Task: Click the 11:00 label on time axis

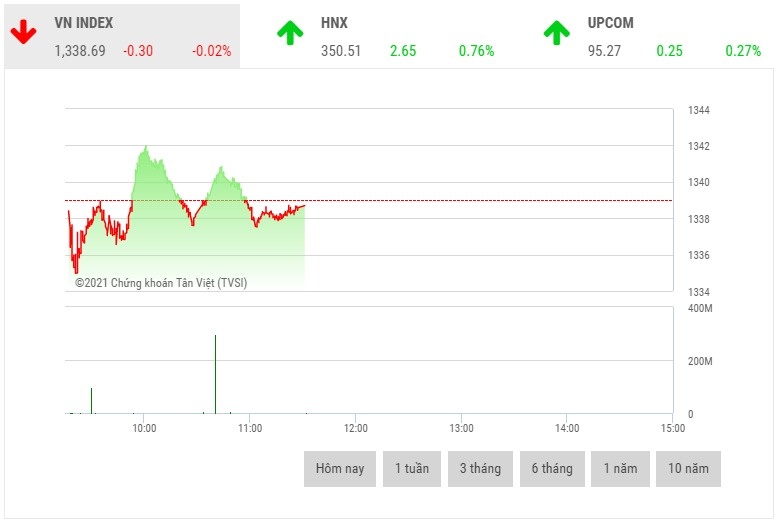Action: pos(250,428)
